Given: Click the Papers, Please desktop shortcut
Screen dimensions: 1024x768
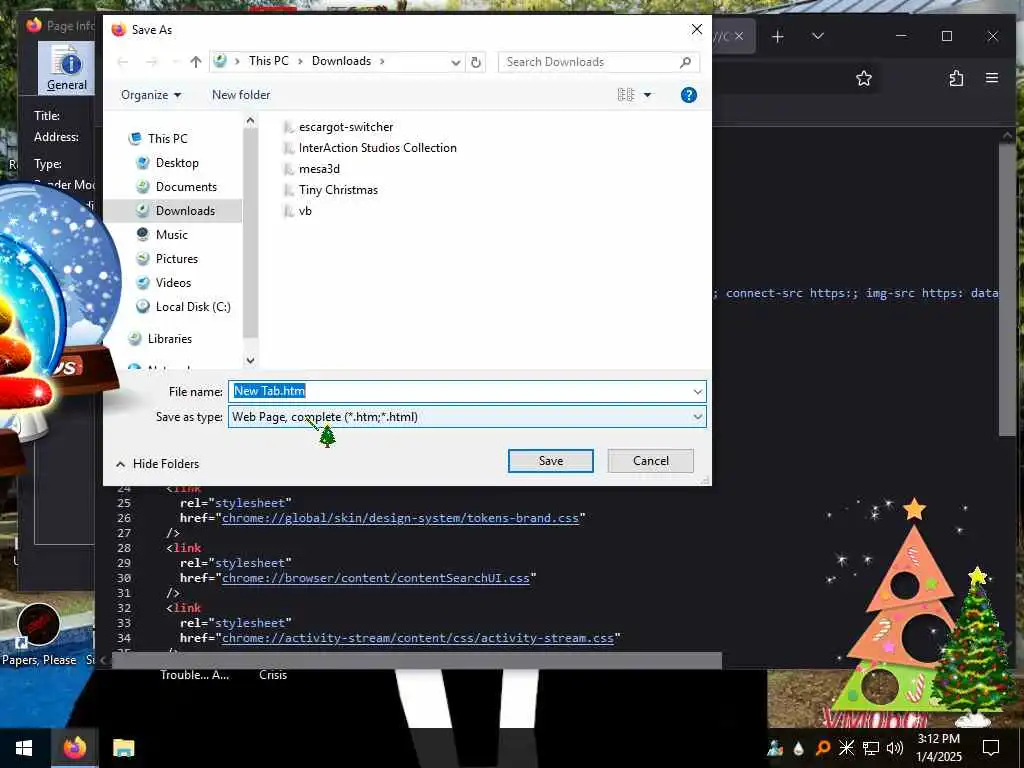Looking at the screenshot, I should pyautogui.click(x=39, y=634).
